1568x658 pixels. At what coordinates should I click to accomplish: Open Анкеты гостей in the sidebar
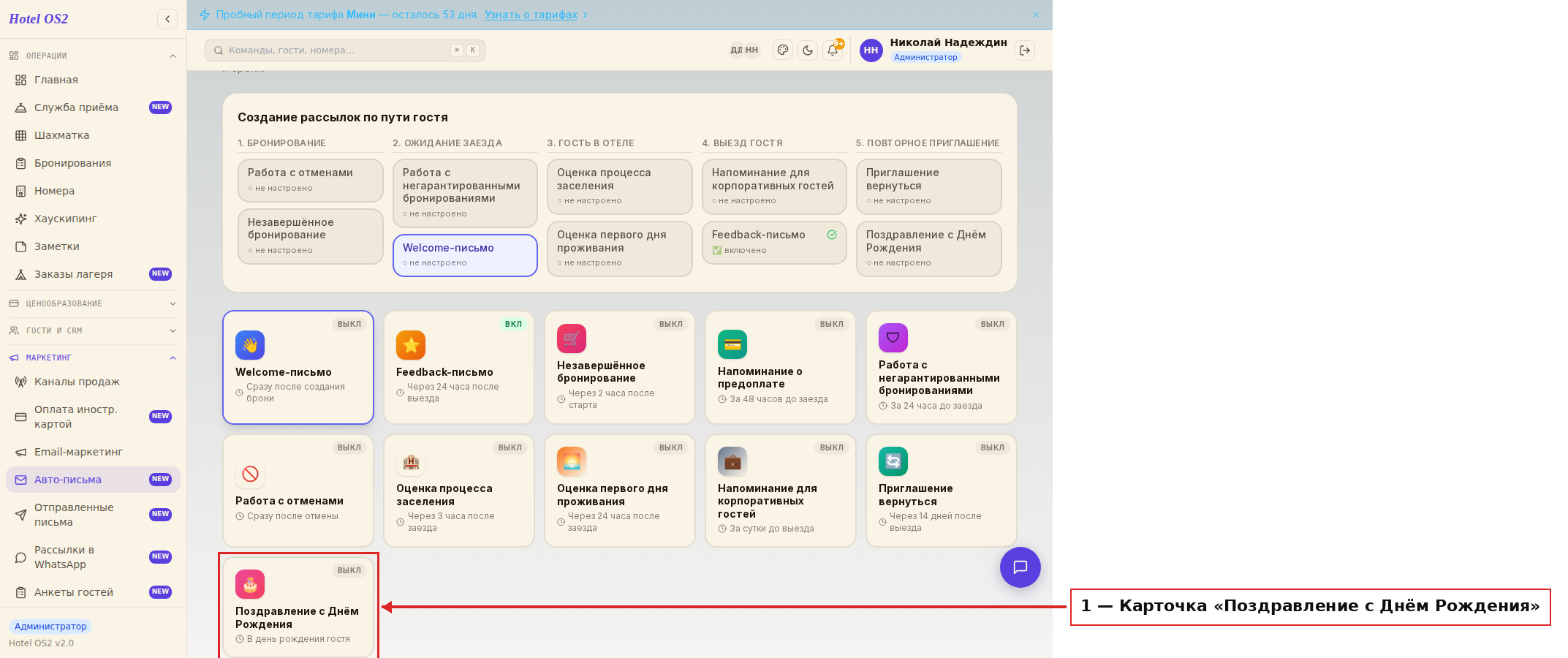(x=93, y=592)
